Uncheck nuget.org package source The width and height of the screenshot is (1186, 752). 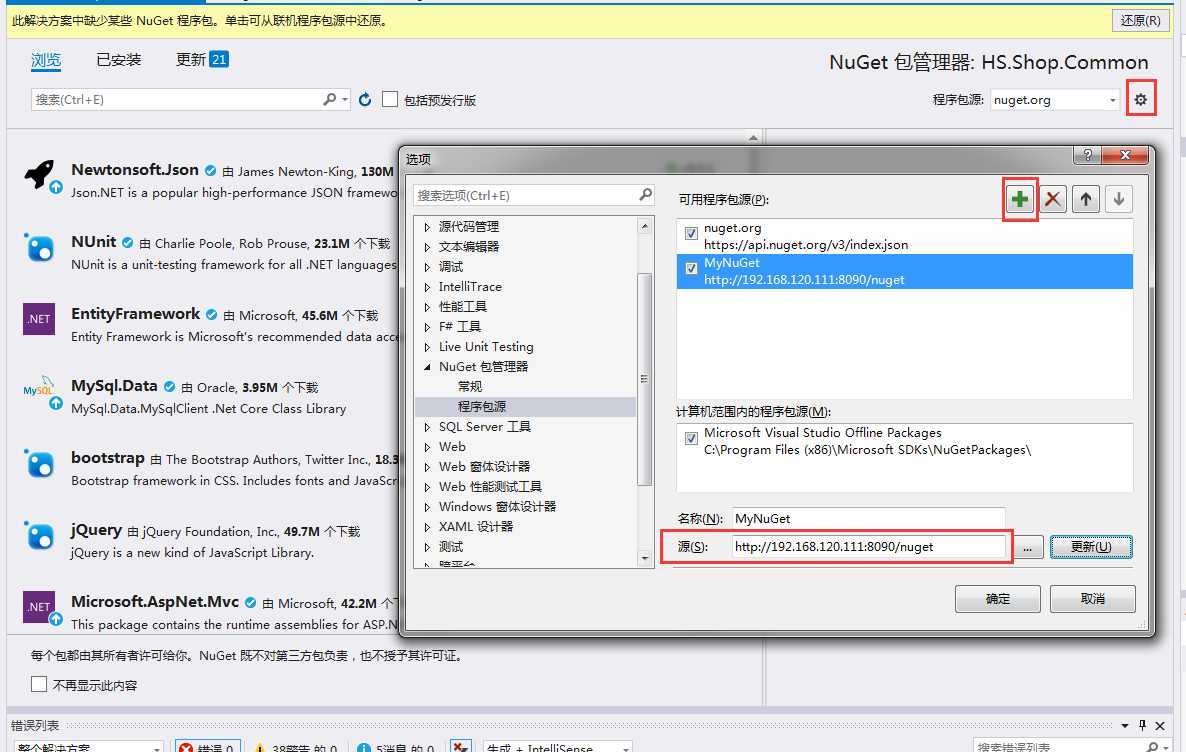point(691,233)
